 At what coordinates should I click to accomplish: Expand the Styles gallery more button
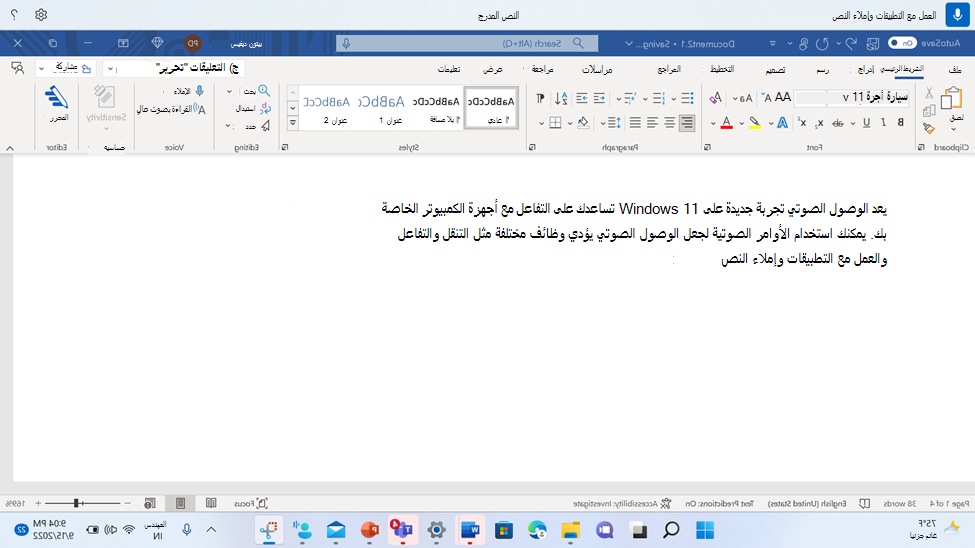(x=293, y=123)
